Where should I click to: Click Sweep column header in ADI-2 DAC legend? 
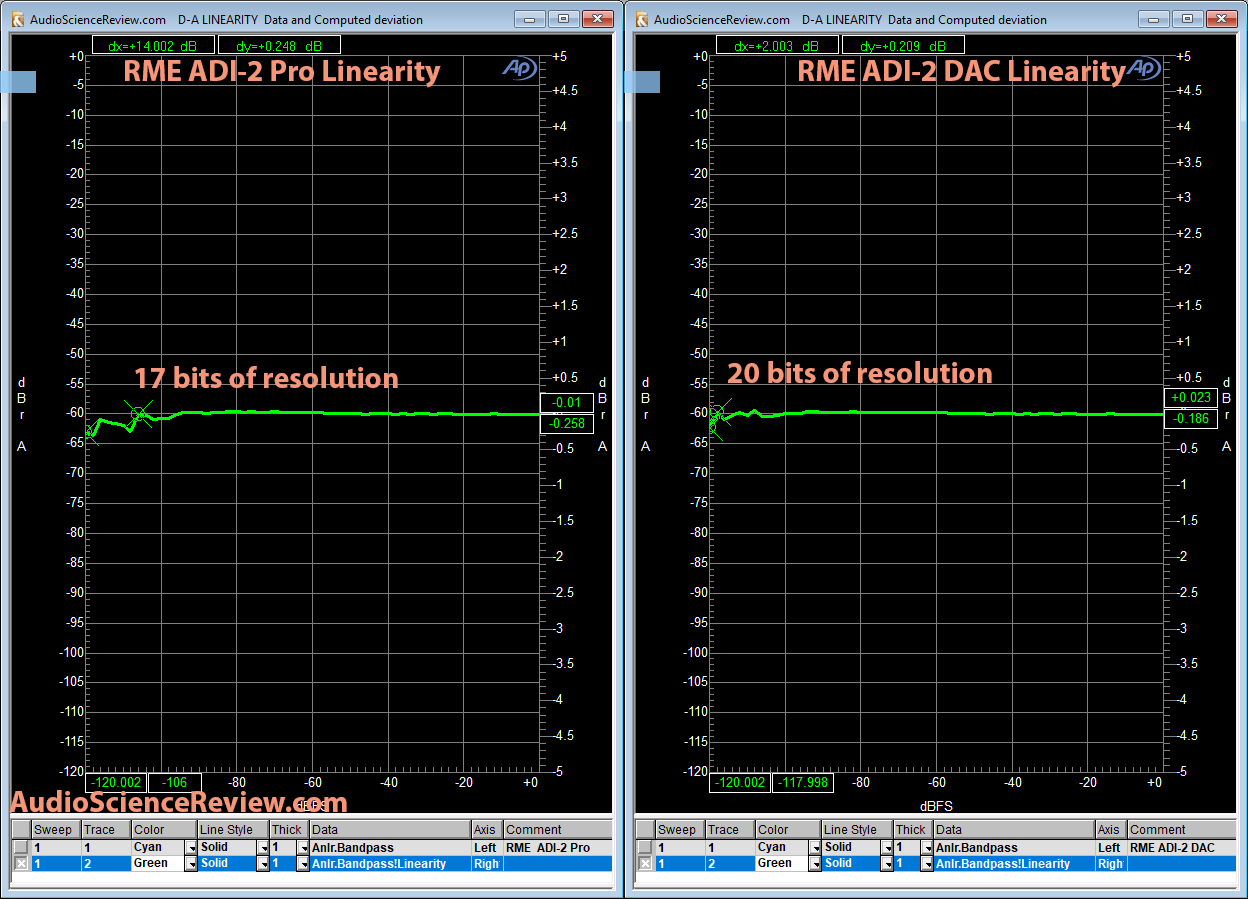(x=679, y=830)
